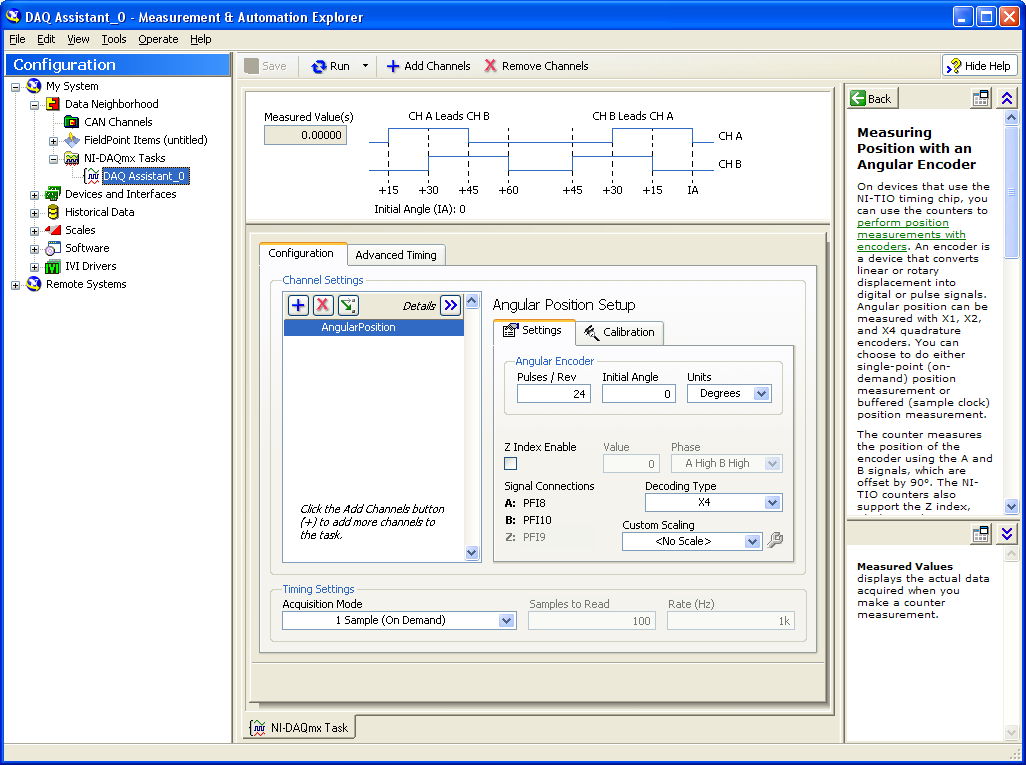
Task: Click the IVI Drivers icon
Action: pyautogui.click(x=52, y=266)
